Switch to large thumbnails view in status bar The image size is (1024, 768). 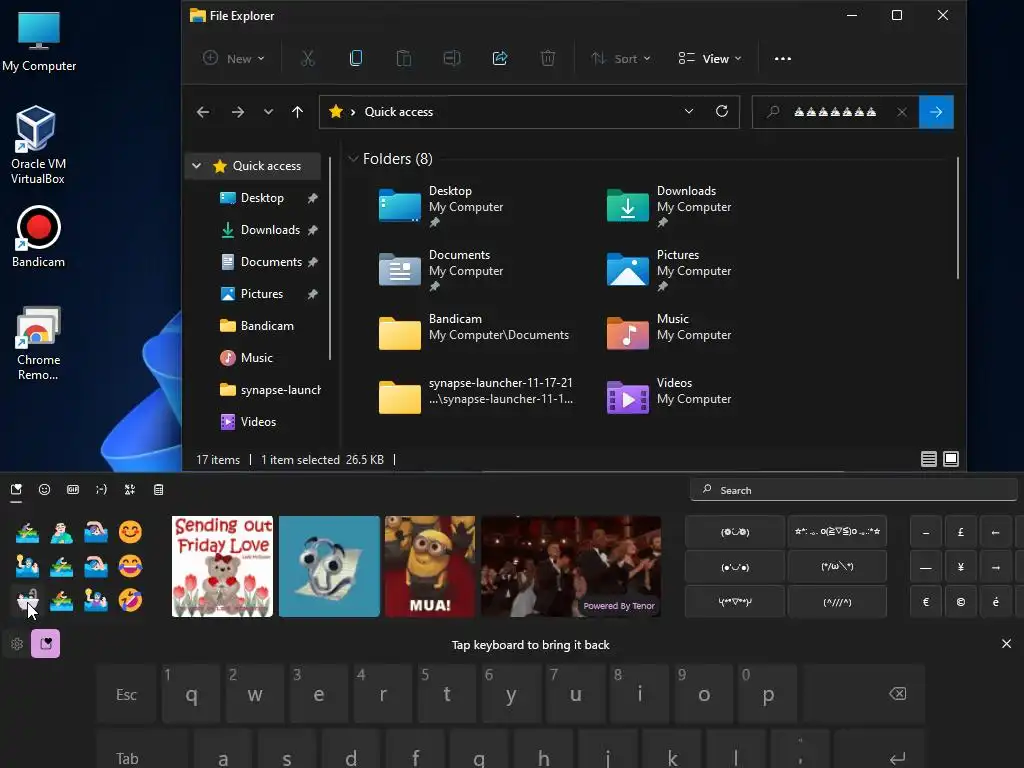tap(951, 459)
